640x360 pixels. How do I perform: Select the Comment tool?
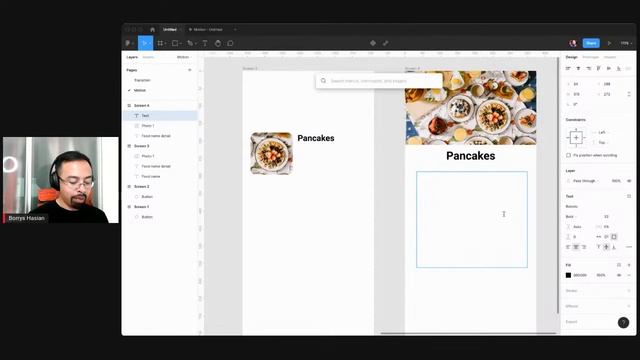point(230,43)
